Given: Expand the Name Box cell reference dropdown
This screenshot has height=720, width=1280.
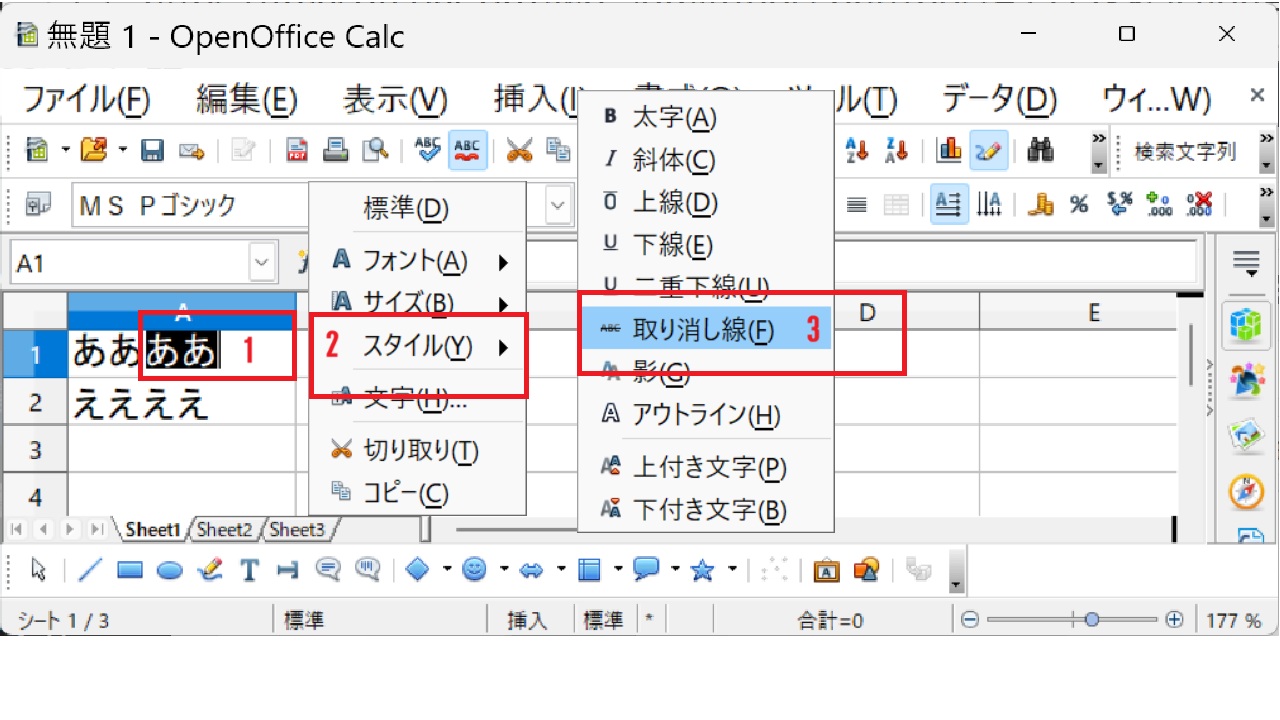Looking at the screenshot, I should click(262, 264).
